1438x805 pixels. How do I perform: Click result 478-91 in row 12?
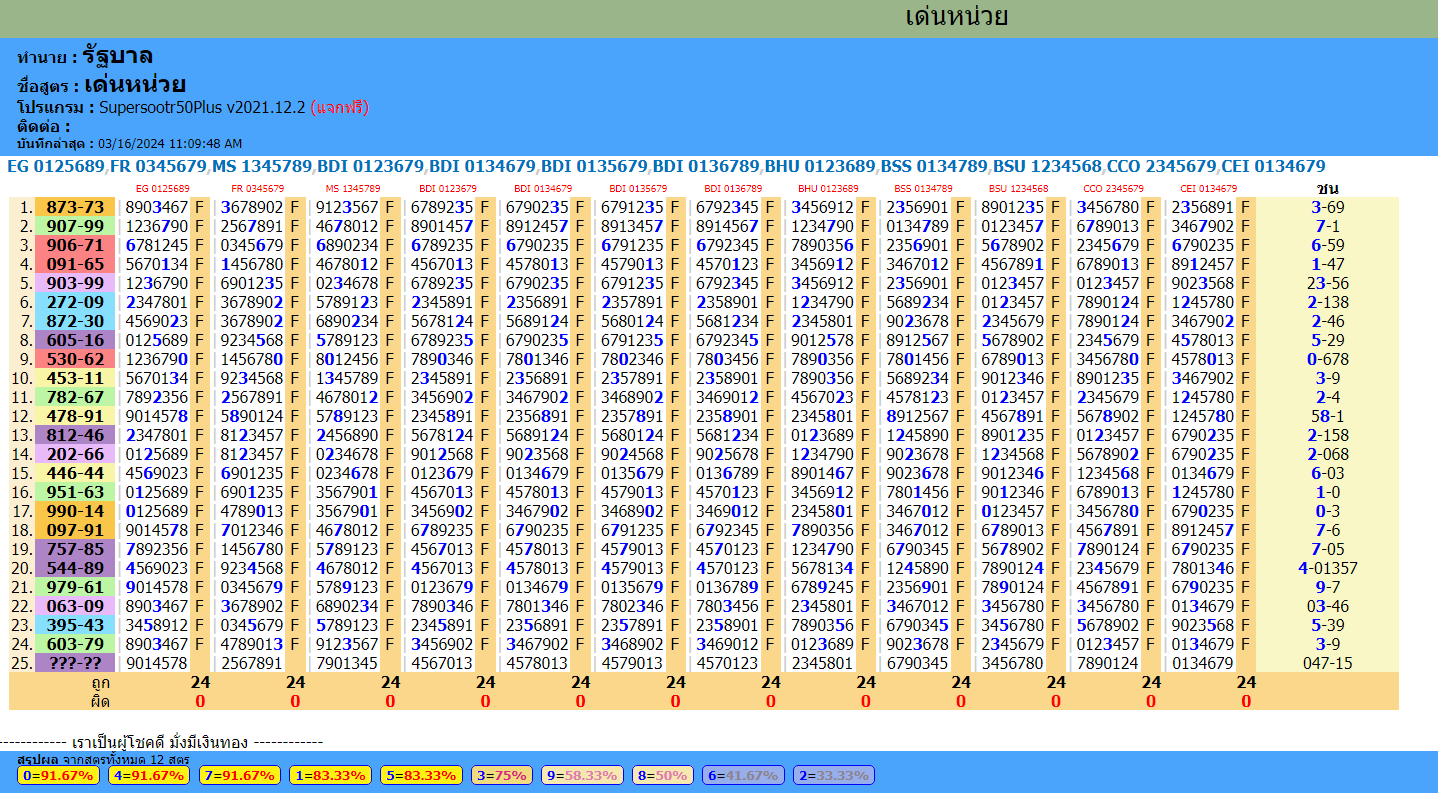76,416
